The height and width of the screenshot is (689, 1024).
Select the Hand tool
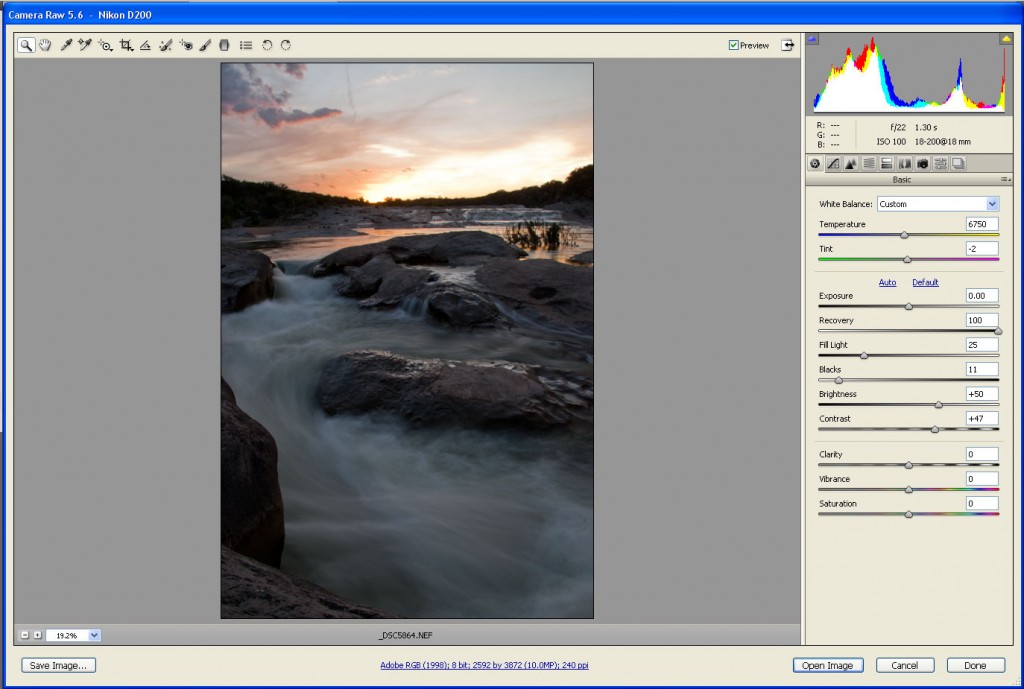45,45
